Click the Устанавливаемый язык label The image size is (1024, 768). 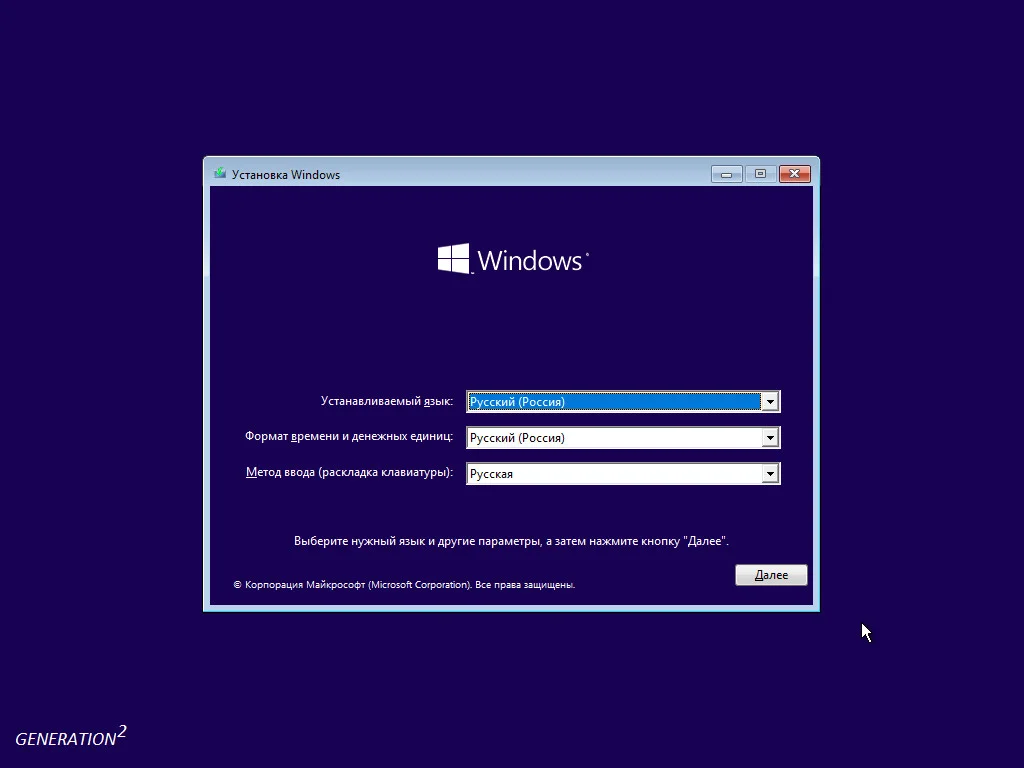coord(387,401)
